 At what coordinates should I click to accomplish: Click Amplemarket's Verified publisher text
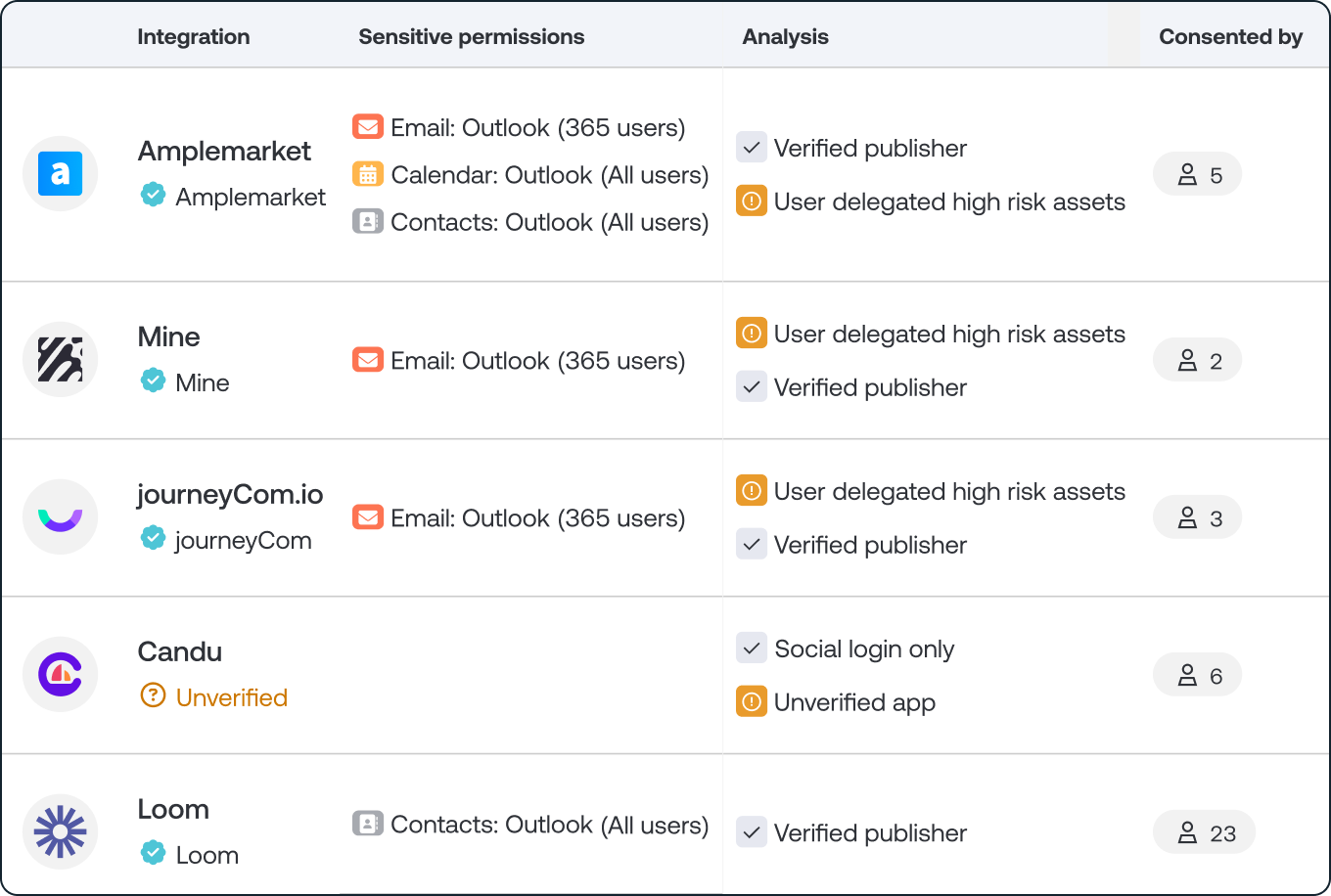pos(870,149)
